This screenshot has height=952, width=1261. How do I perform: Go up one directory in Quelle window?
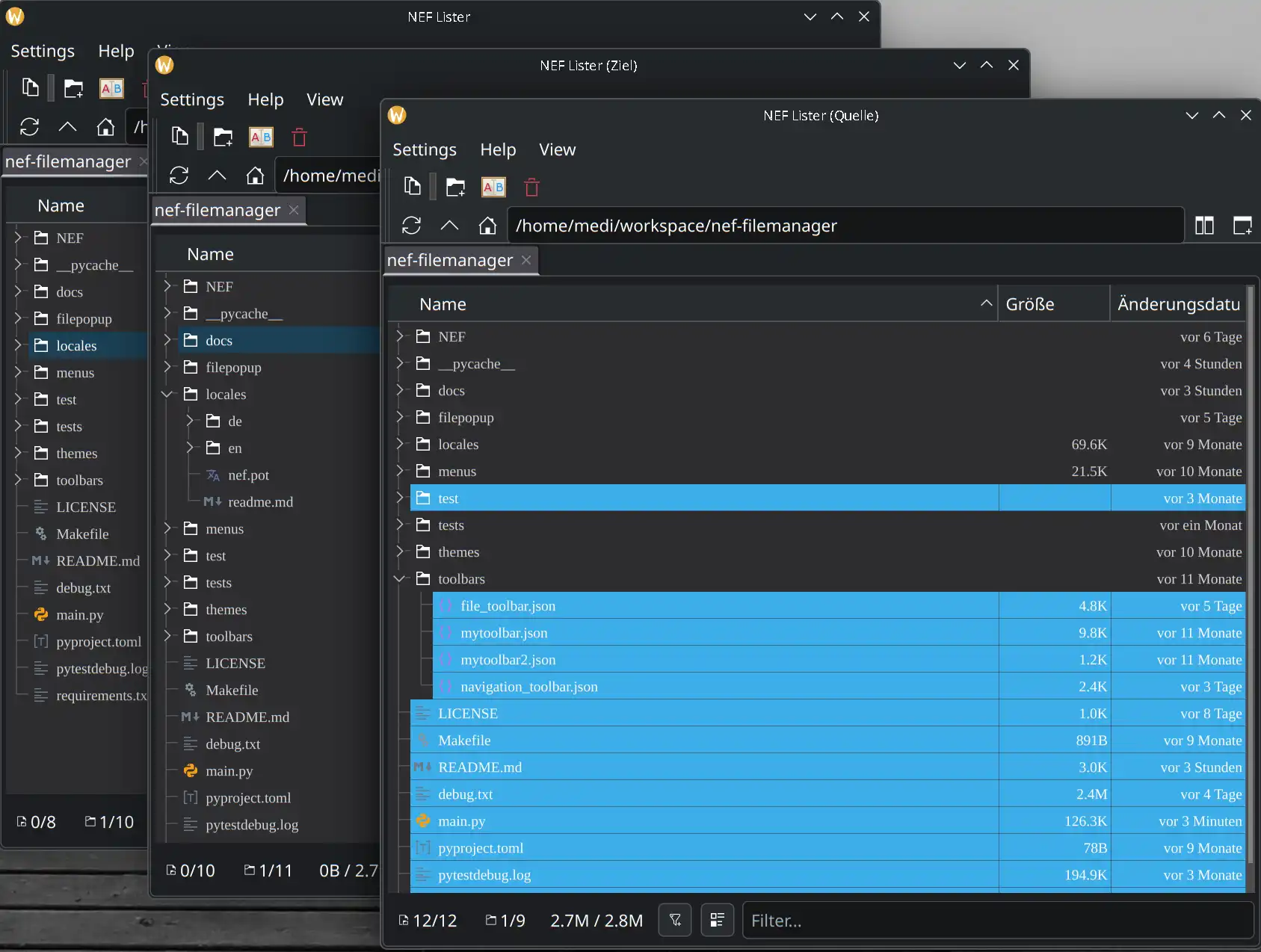click(449, 226)
